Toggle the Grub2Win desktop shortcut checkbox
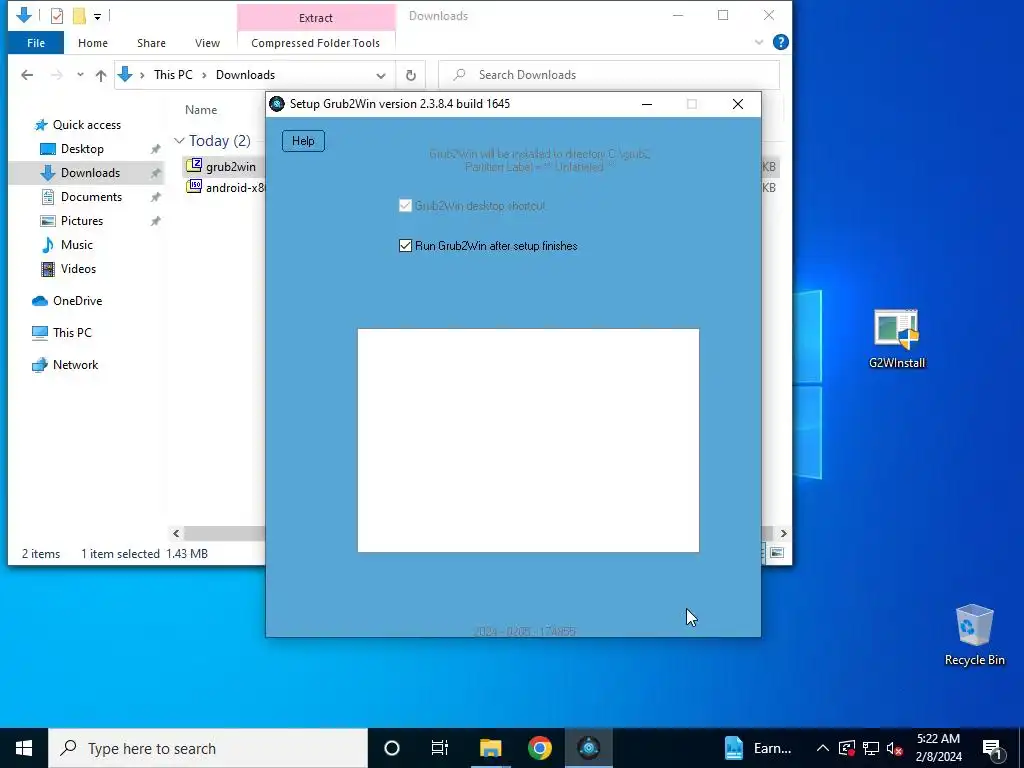 click(x=406, y=206)
